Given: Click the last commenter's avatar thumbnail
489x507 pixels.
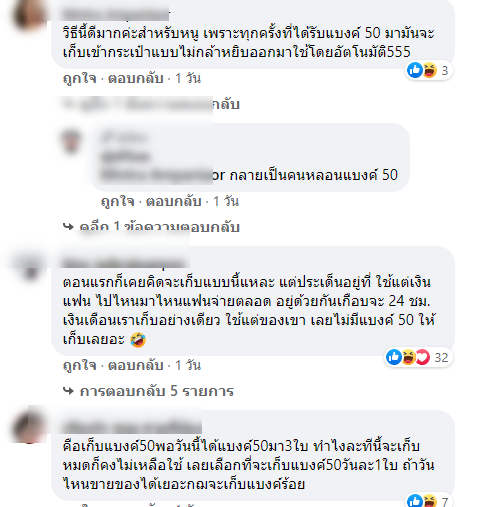Looking at the screenshot, I should [x=29, y=427].
